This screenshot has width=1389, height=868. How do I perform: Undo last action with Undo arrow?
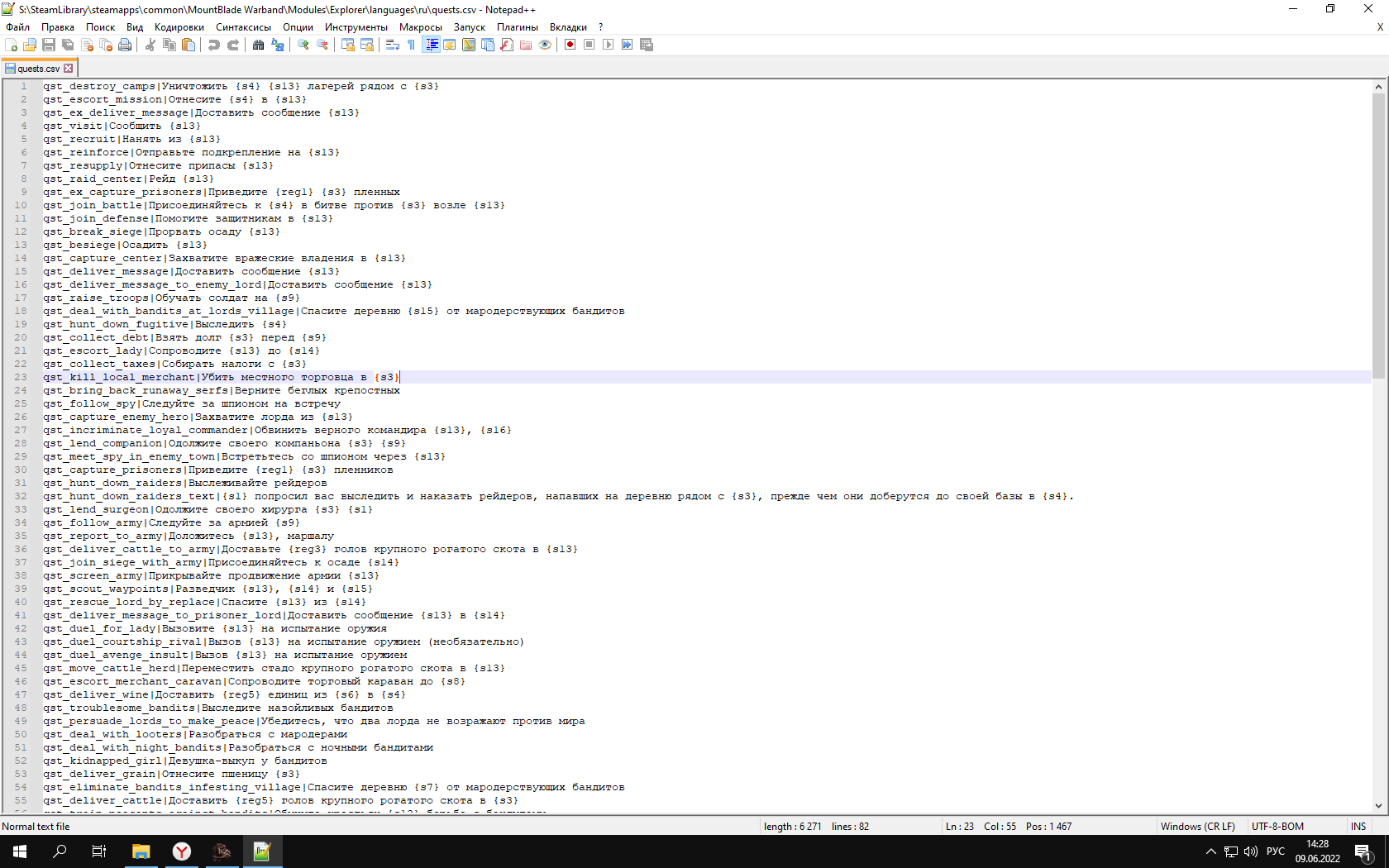pyautogui.click(x=214, y=45)
